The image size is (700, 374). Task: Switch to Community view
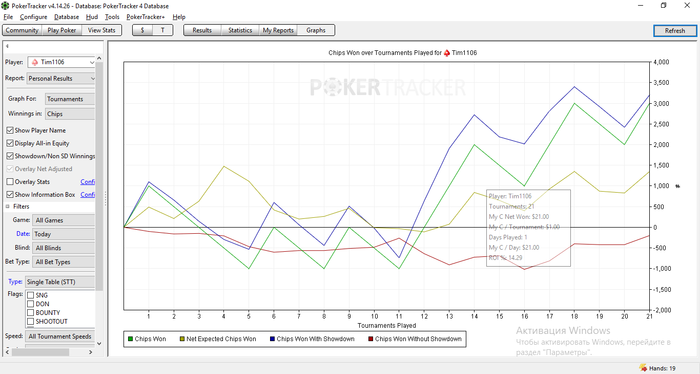click(22, 30)
